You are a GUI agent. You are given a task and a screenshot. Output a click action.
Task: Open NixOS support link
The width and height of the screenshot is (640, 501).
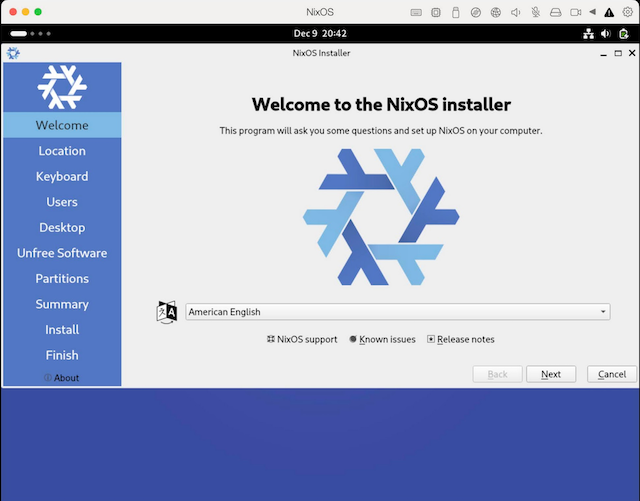click(x=302, y=339)
